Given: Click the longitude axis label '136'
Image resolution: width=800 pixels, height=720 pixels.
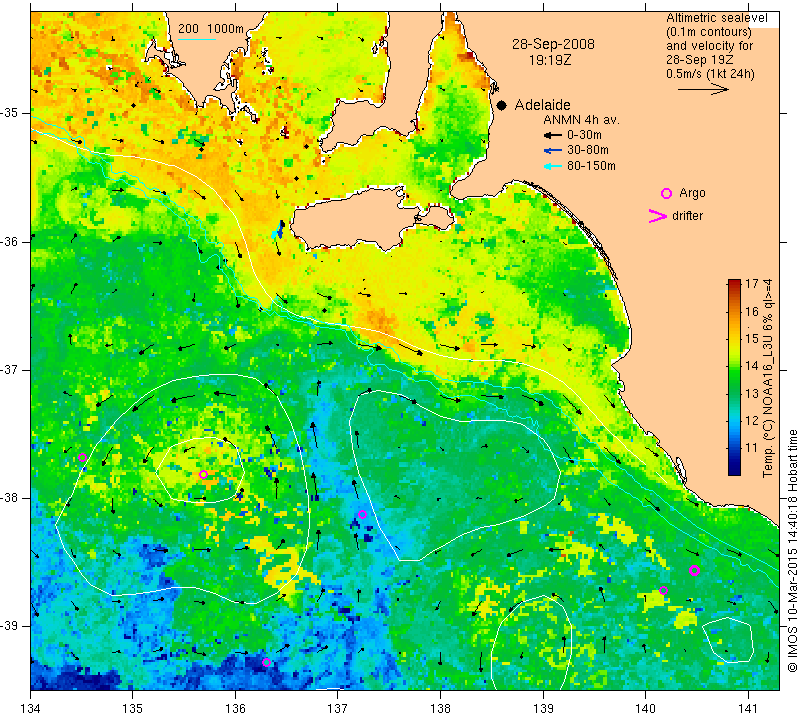Looking at the screenshot, I should point(235,709).
